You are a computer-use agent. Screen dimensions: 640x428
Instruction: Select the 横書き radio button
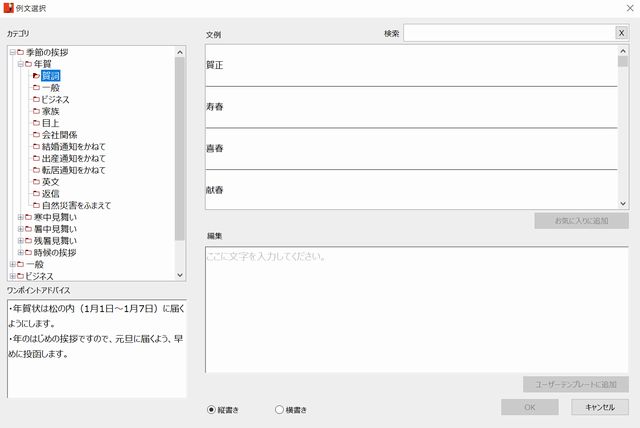[x=279, y=409]
